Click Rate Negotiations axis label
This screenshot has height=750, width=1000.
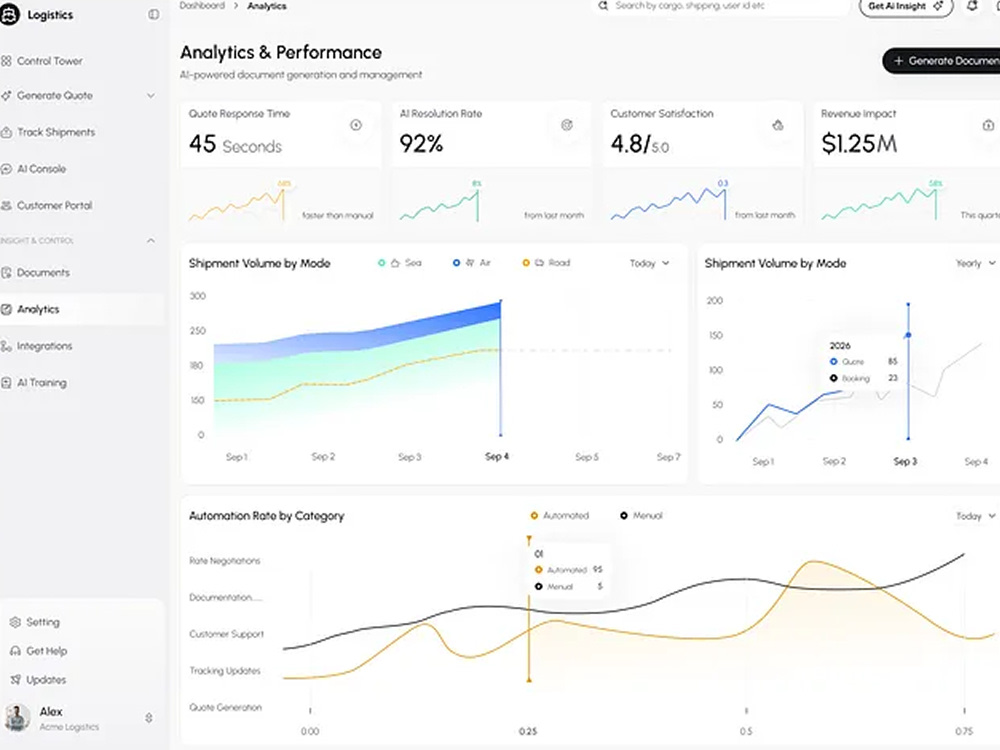coord(224,561)
